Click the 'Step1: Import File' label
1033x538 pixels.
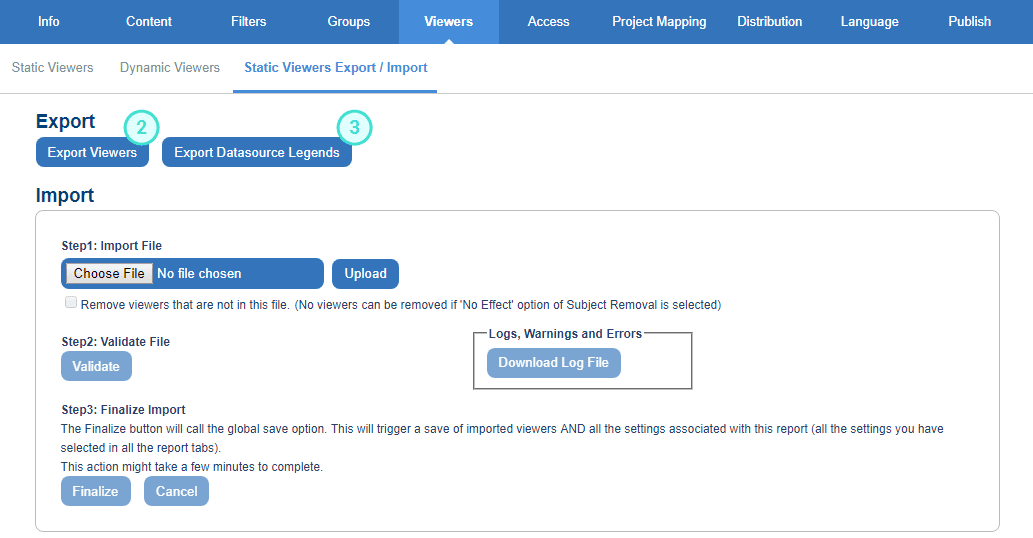(111, 246)
